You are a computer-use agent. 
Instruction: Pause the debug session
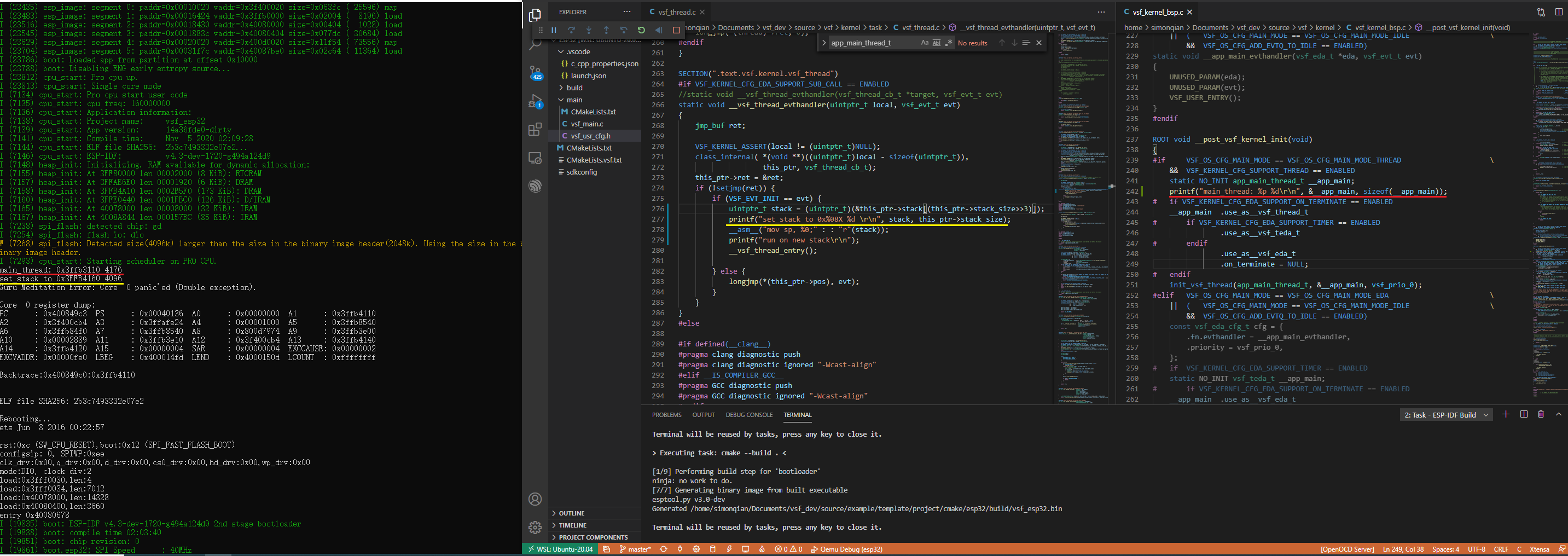pyautogui.click(x=554, y=30)
